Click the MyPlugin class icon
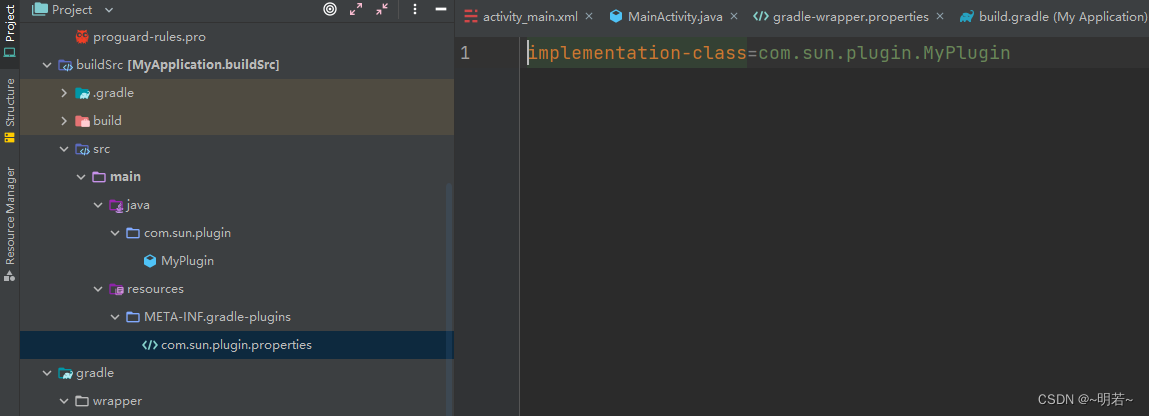 (x=149, y=261)
